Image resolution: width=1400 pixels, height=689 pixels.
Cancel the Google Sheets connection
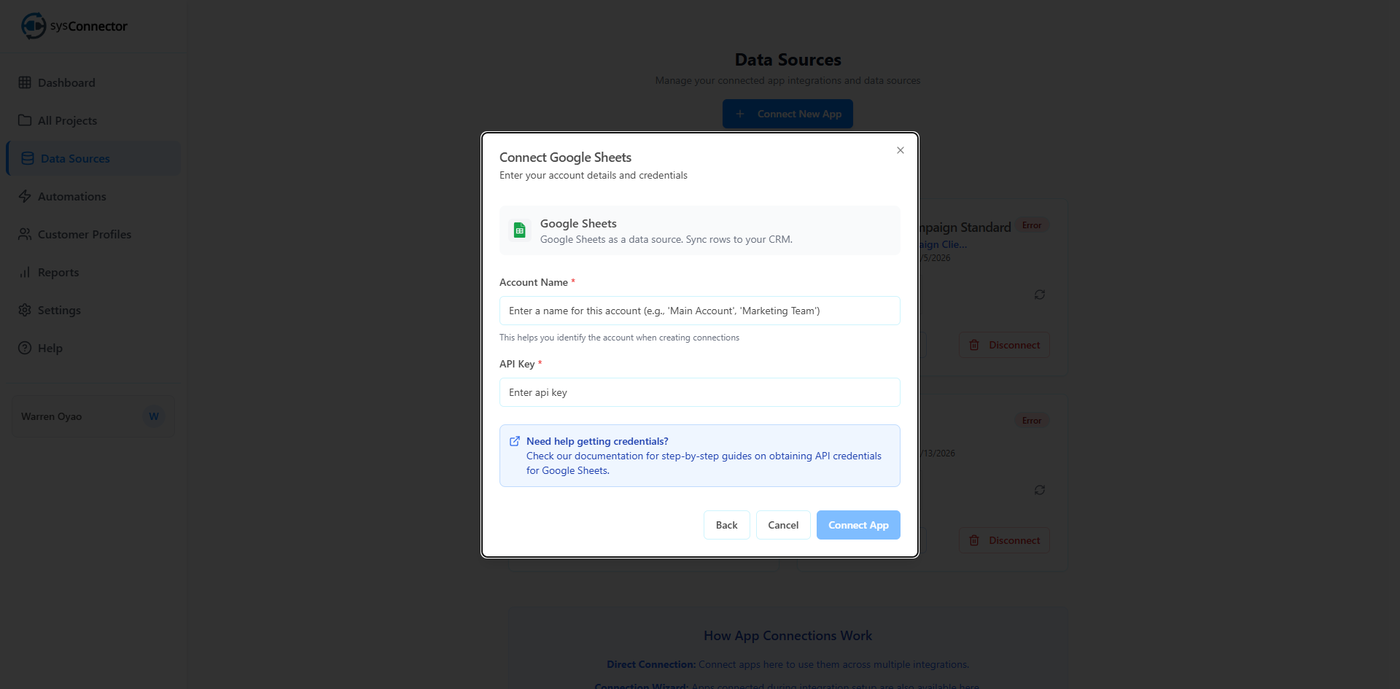(x=783, y=525)
